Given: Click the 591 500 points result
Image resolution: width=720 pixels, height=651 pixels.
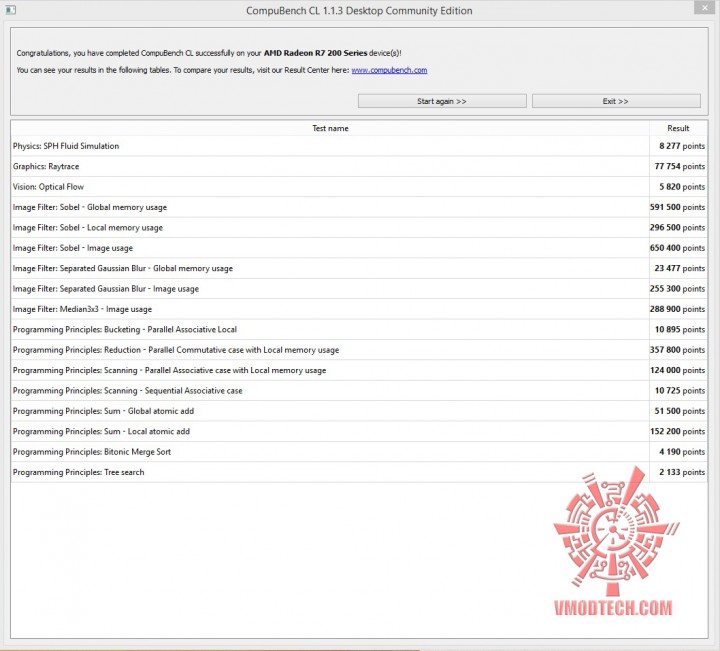Looking at the screenshot, I should tap(677, 207).
